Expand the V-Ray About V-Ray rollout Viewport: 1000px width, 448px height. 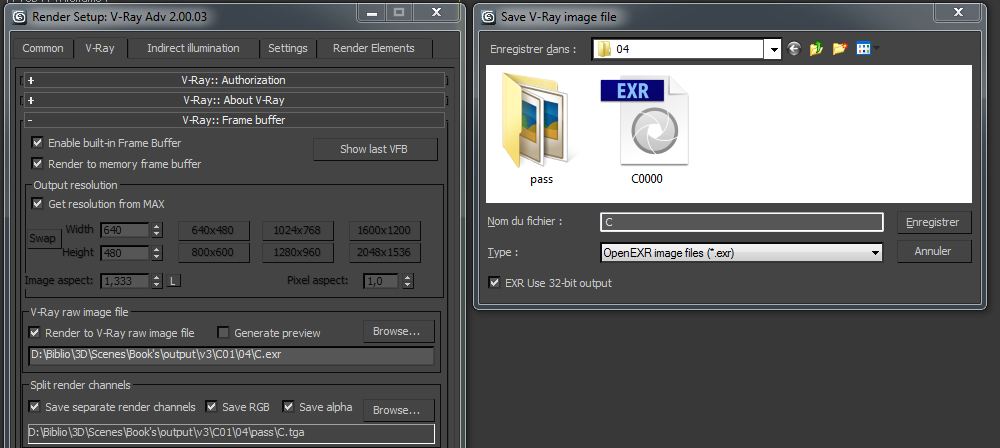click(x=233, y=100)
